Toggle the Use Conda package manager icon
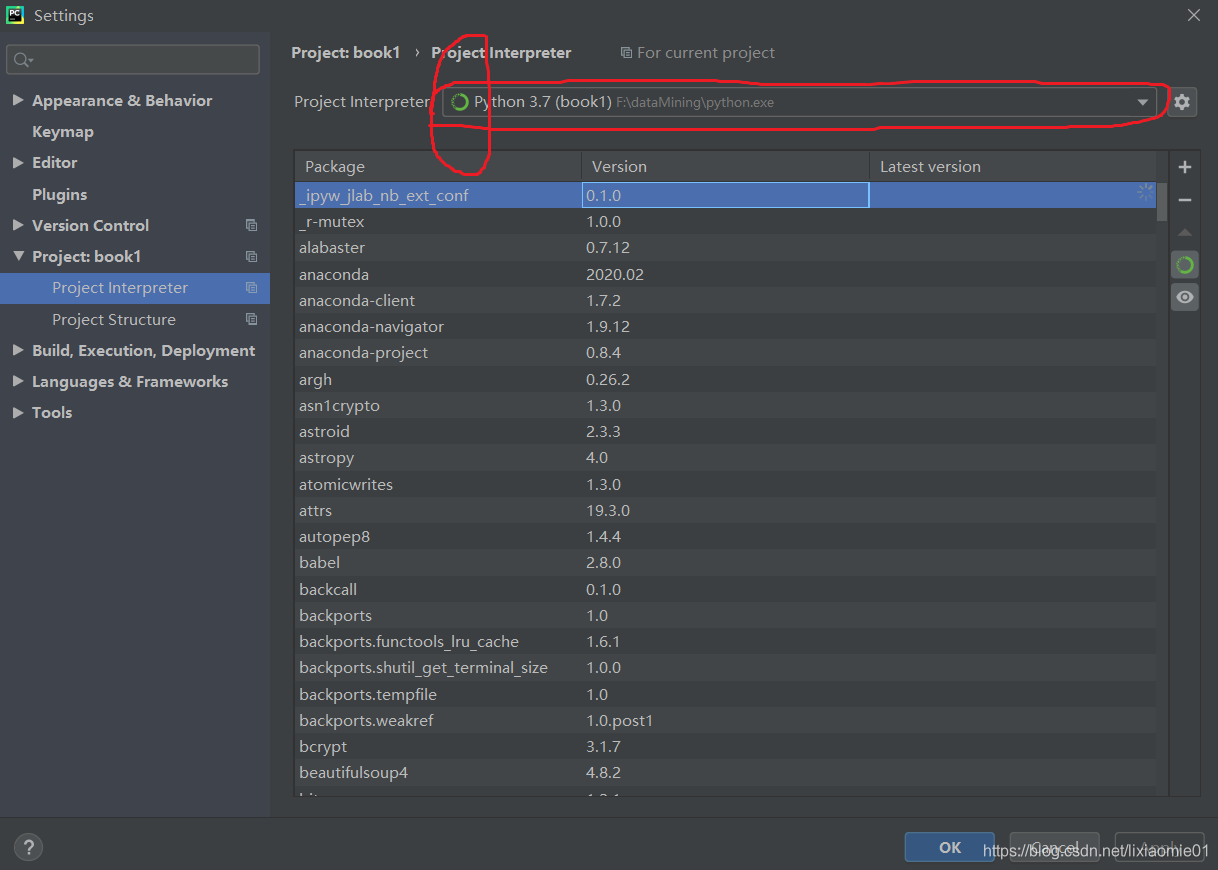1218x870 pixels. point(1185,265)
